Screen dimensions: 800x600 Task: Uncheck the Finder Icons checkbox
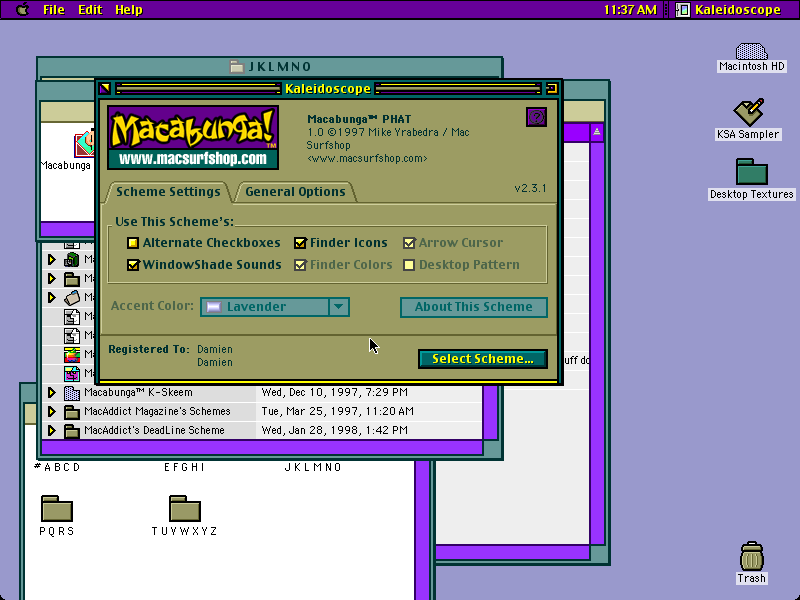click(x=300, y=243)
